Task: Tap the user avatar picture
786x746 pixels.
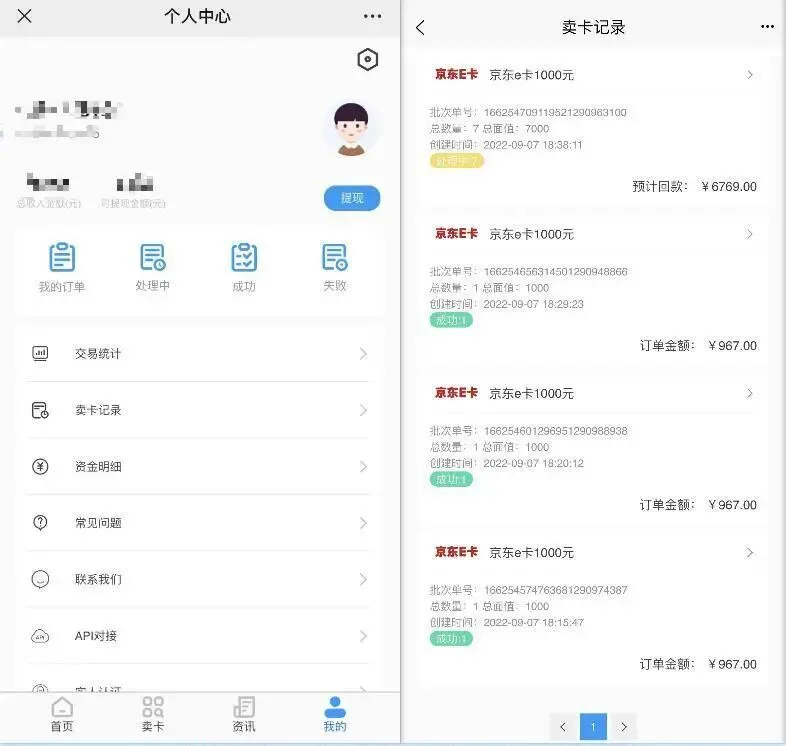Action: 351,129
